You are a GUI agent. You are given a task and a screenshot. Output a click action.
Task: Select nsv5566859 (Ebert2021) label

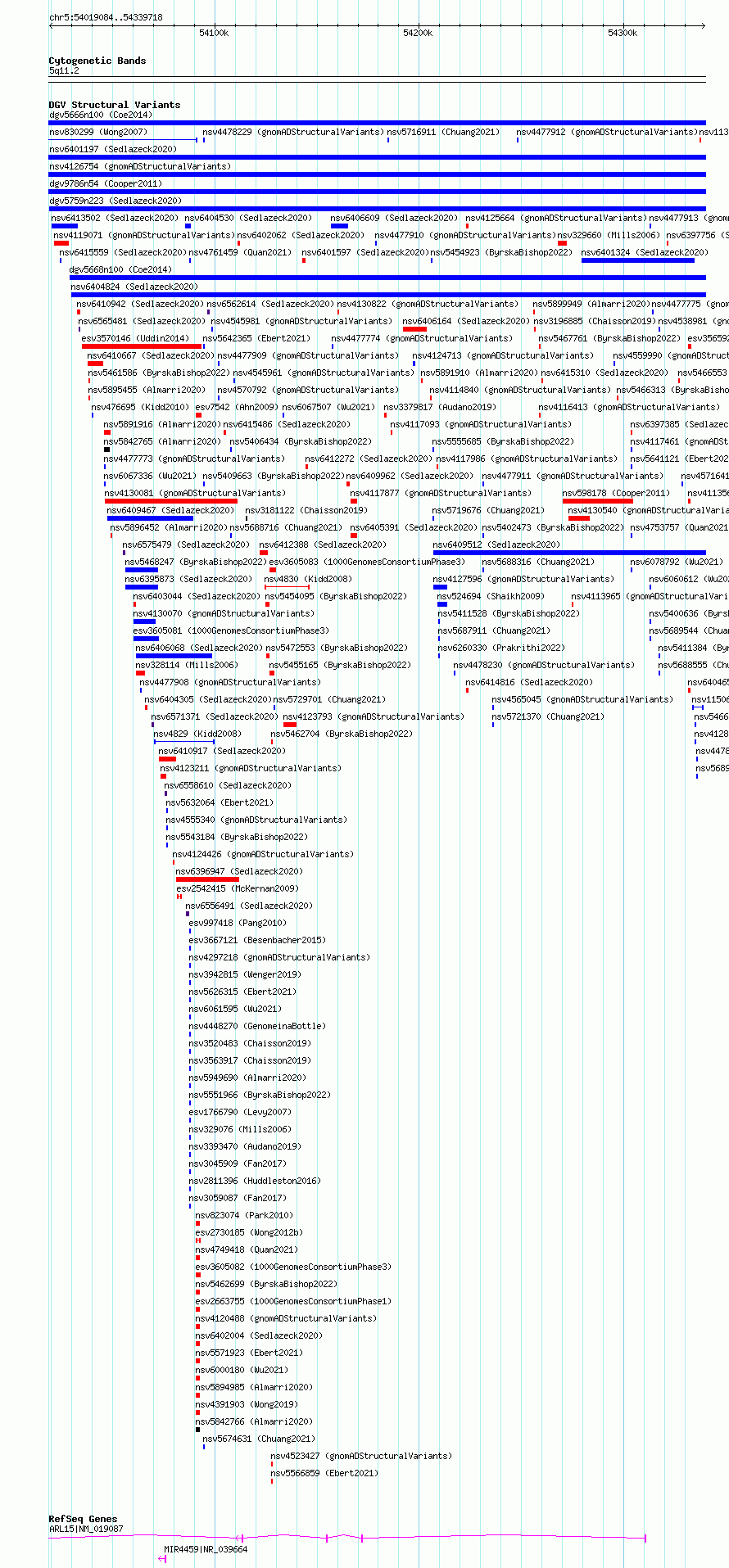pyautogui.click(x=325, y=1473)
